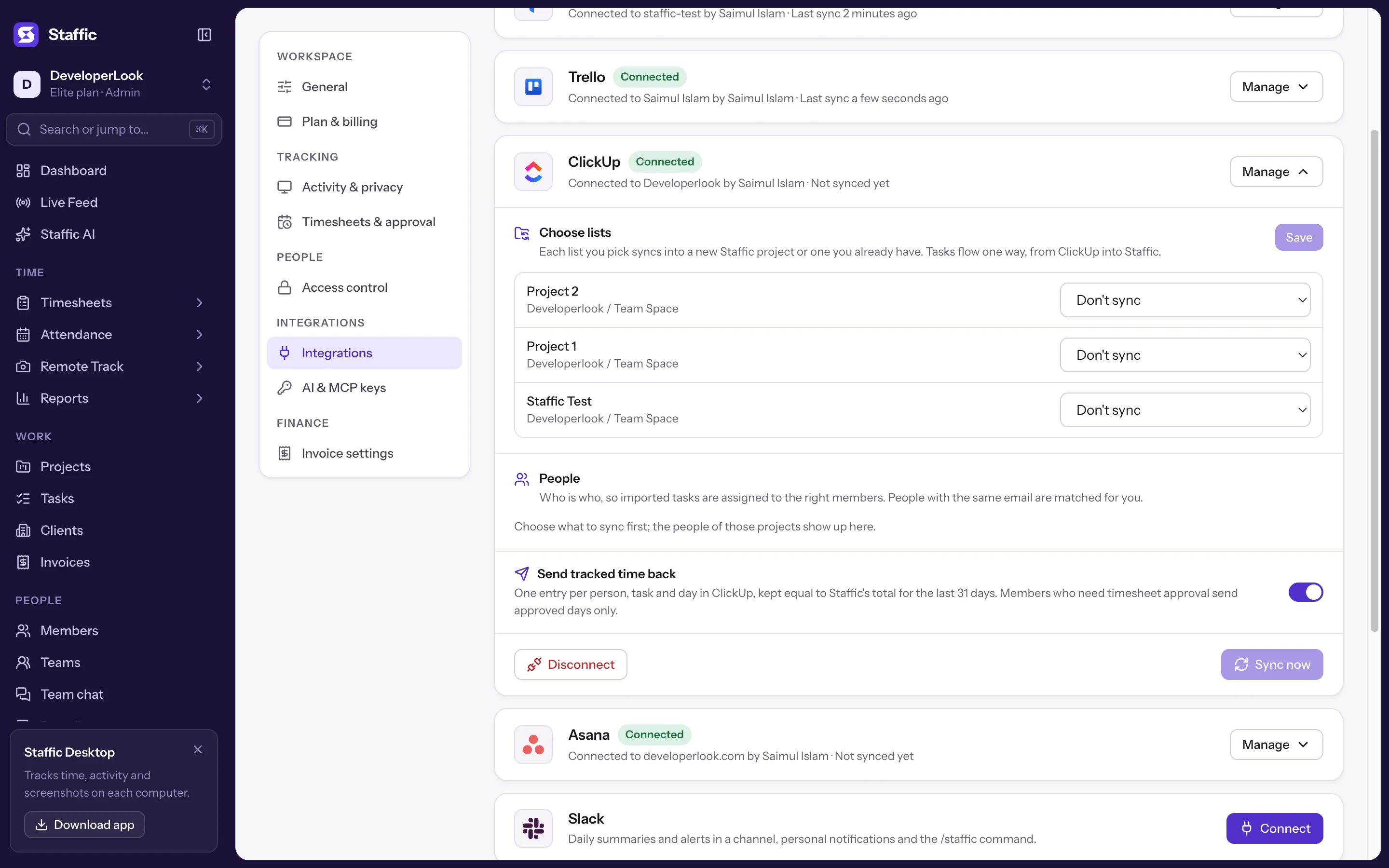Click the Team chat bubble icon
Screen dimensions: 1389x868
pyautogui.click(x=23, y=694)
